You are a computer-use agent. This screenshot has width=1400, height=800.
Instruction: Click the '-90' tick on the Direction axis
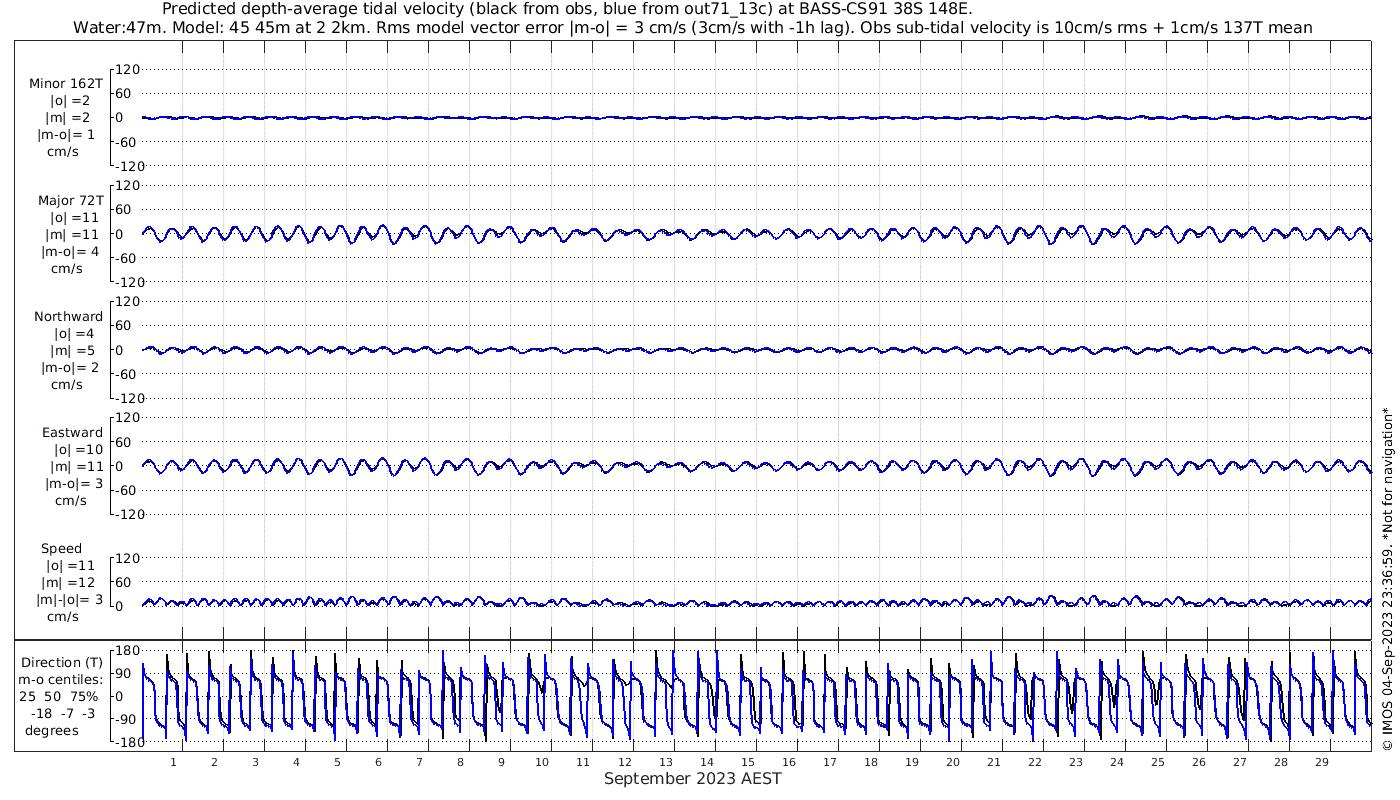click(128, 719)
